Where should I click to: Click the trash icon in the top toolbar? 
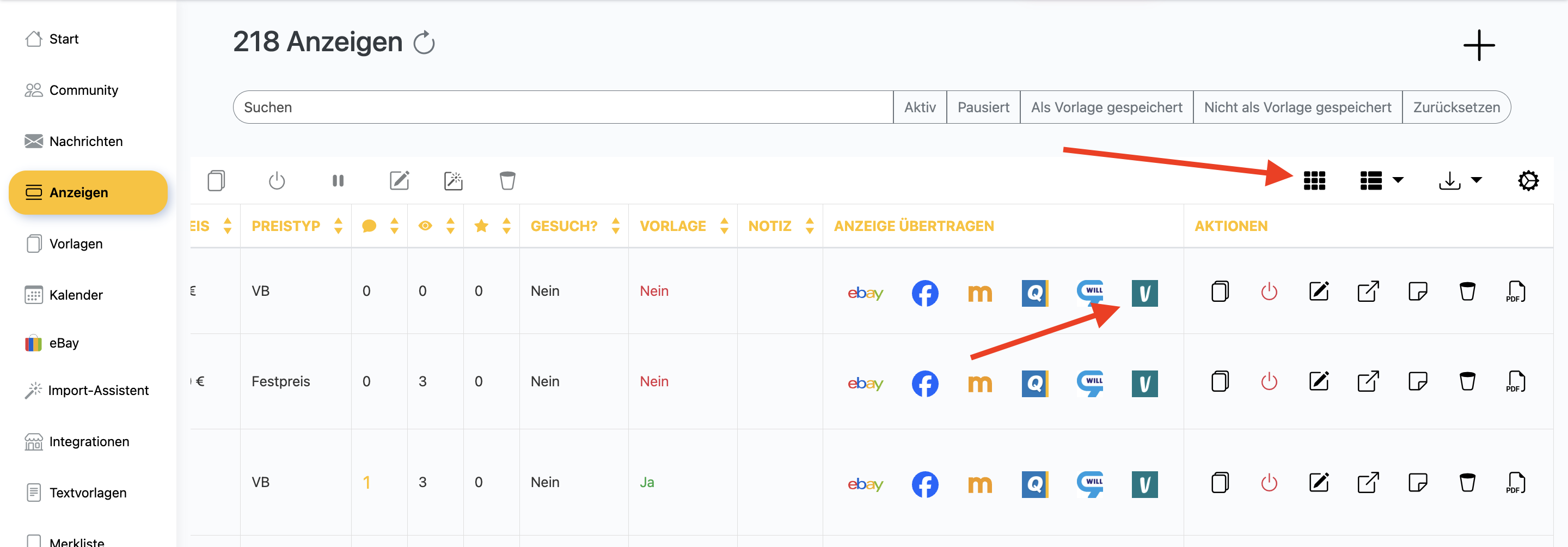507,181
